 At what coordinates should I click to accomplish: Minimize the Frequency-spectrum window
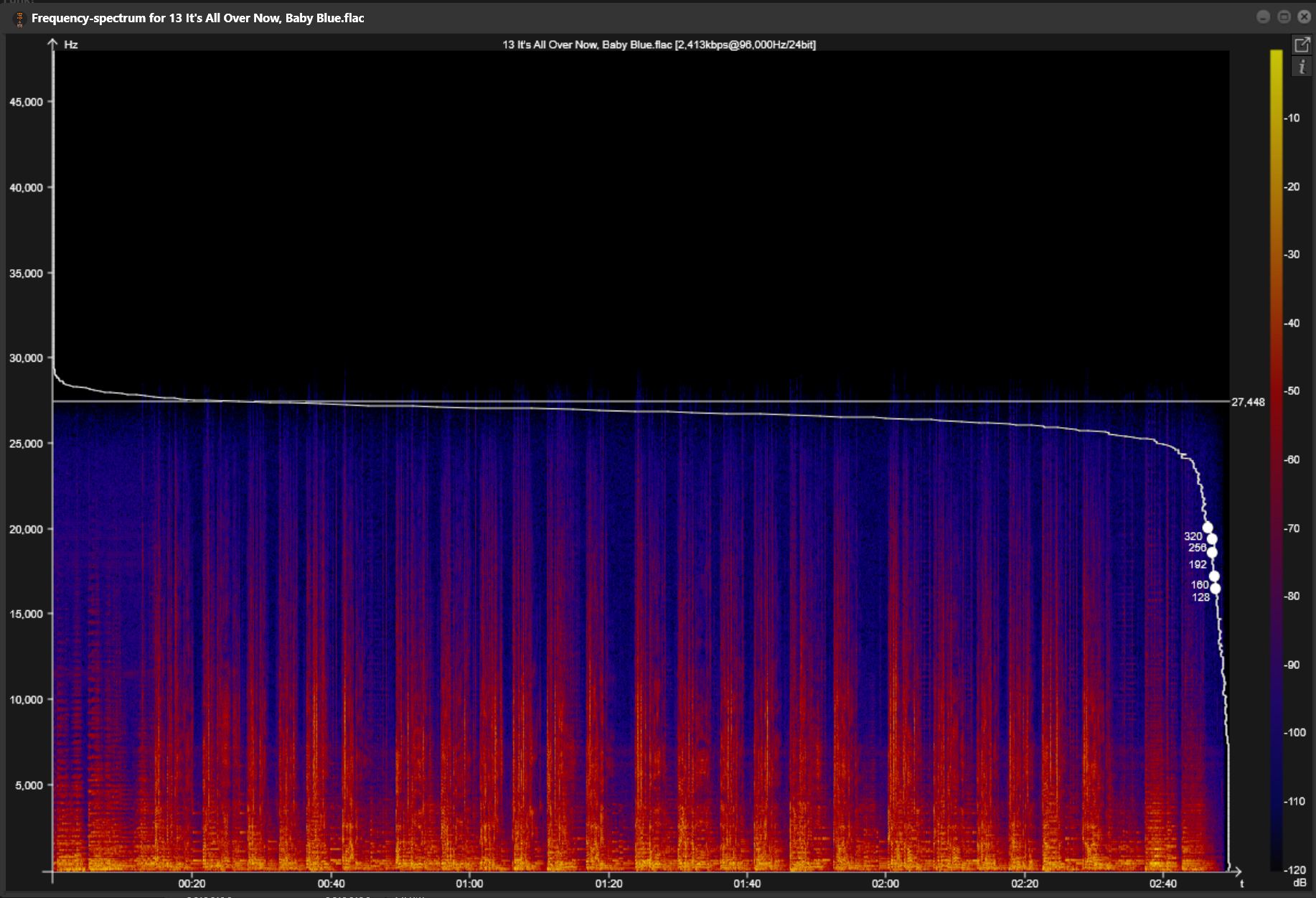point(1264,17)
